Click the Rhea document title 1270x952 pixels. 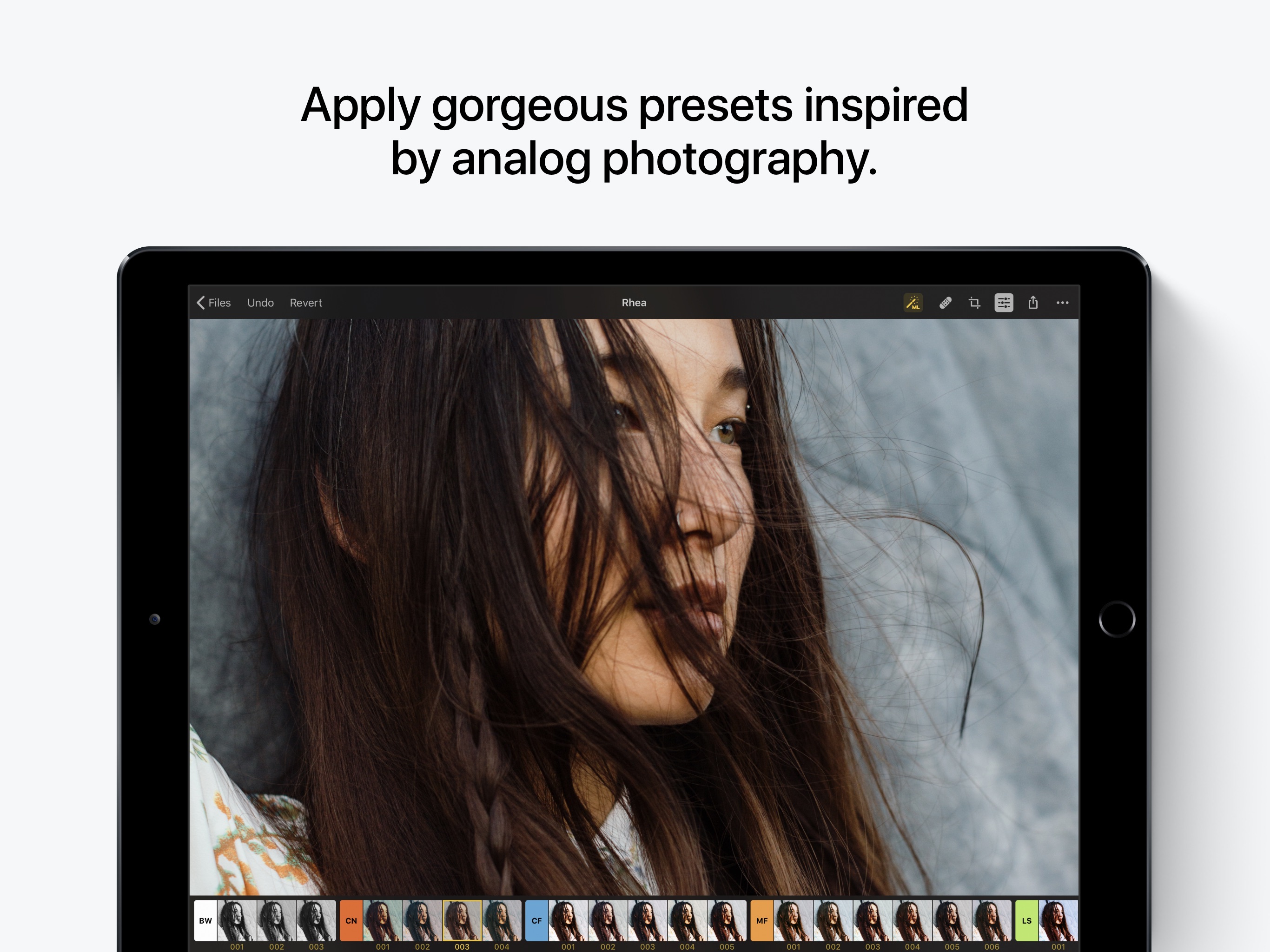(x=634, y=303)
